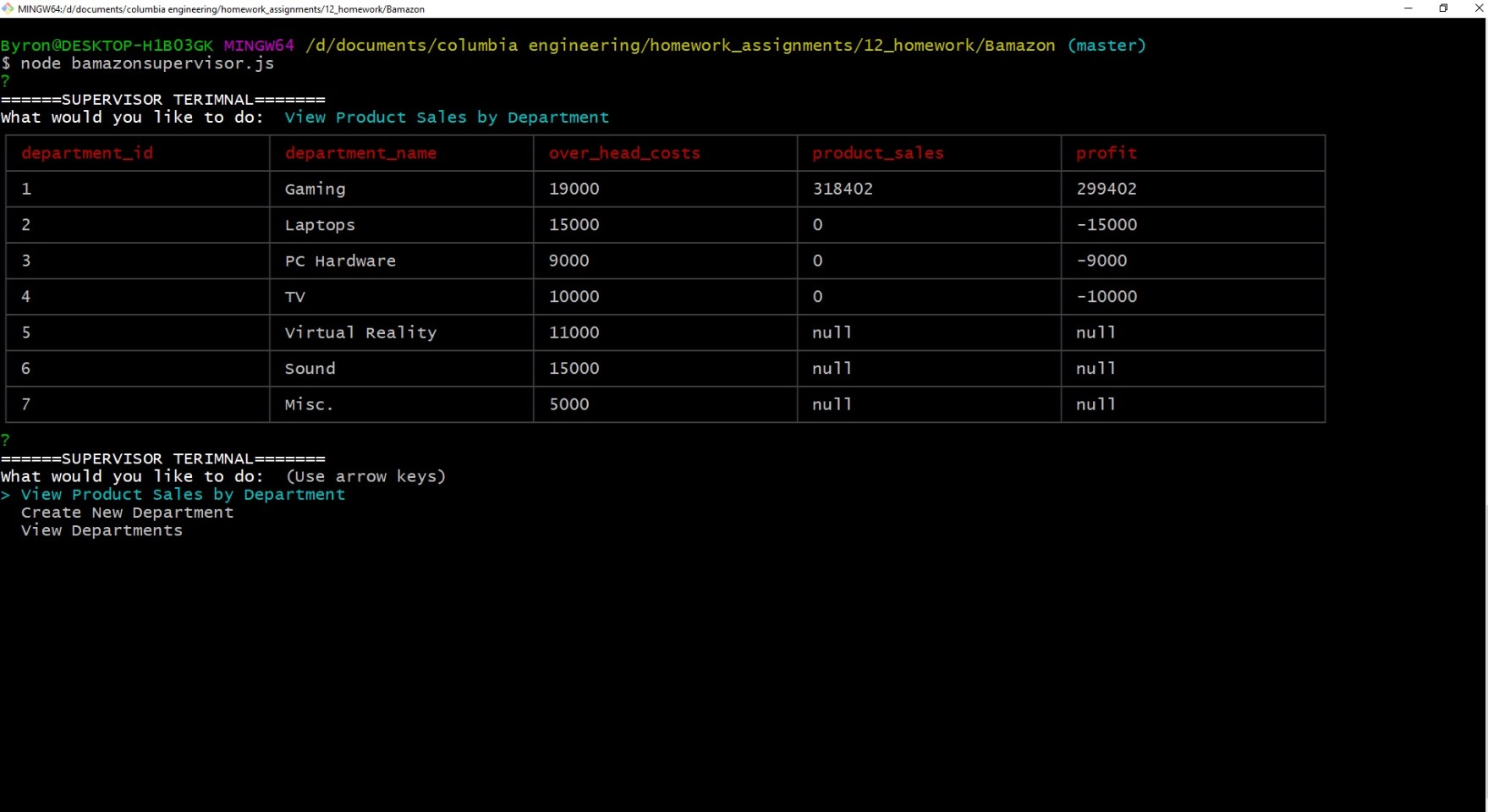Screen dimensions: 1488x812
Task: Click the department_id column header
Action: (87, 153)
